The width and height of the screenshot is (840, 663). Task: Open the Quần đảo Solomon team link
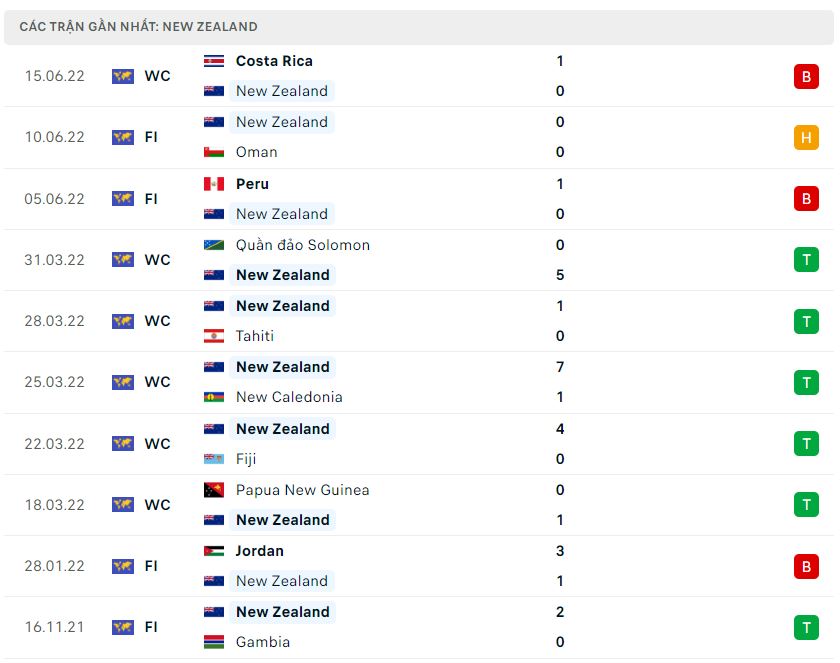pyautogui.click(x=302, y=245)
